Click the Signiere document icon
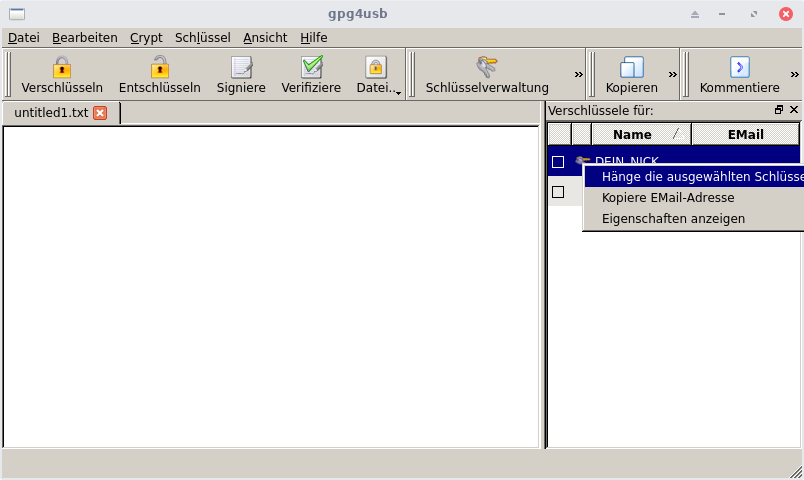Screen dimensions: 804x480 point(241,67)
